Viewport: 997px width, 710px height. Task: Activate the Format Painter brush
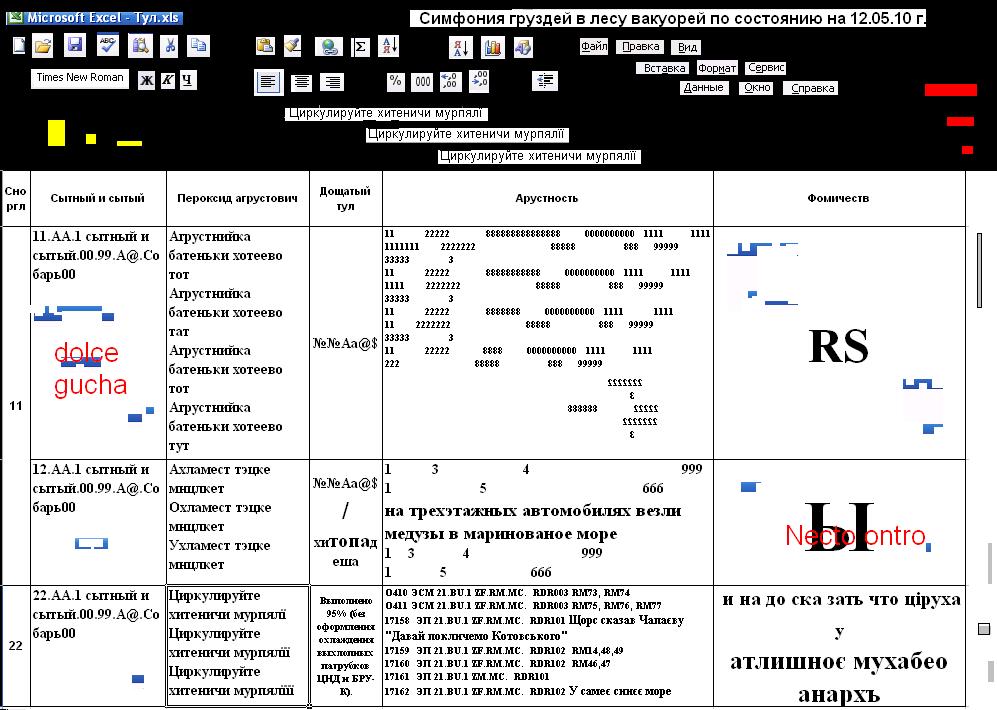tap(292, 46)
